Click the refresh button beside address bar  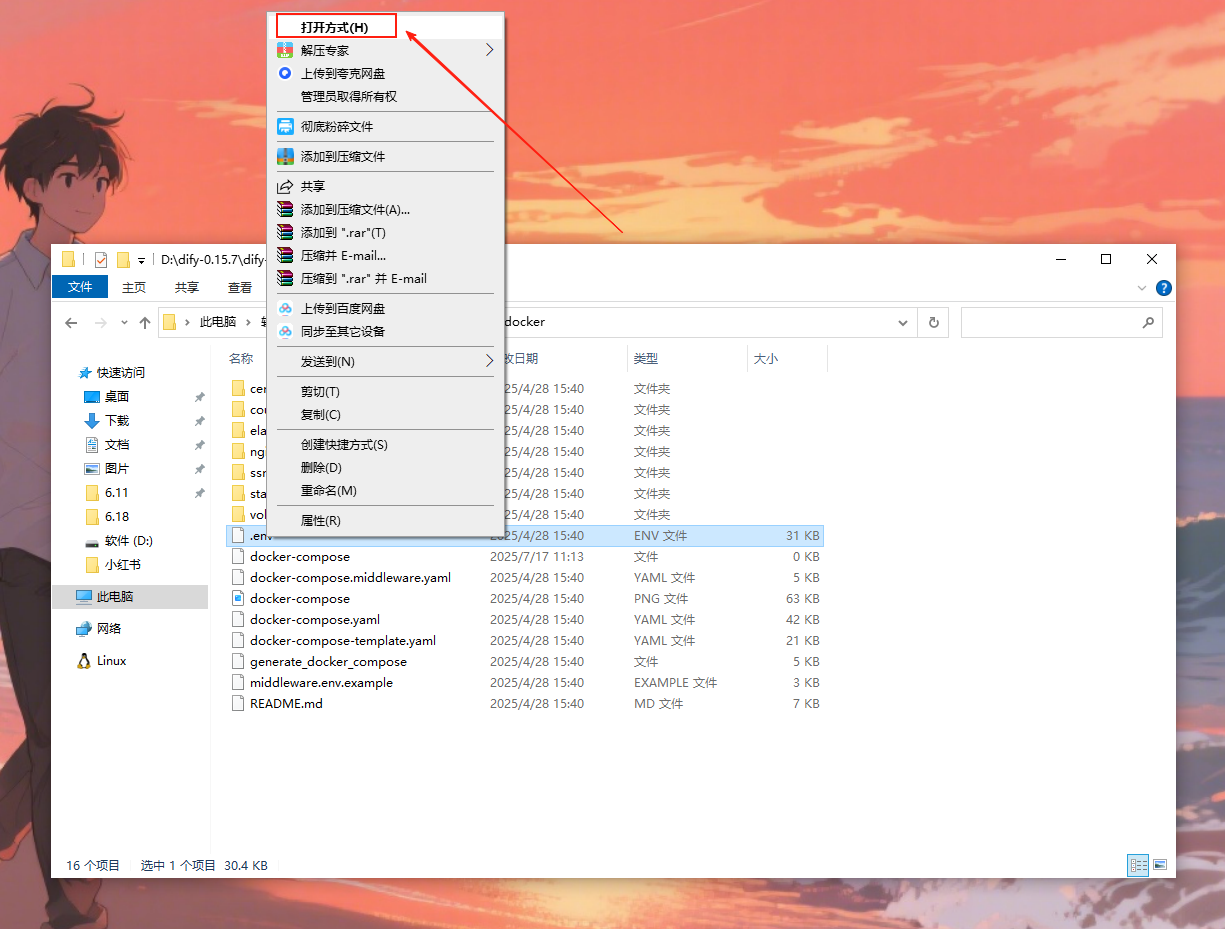tap(933, 322)
